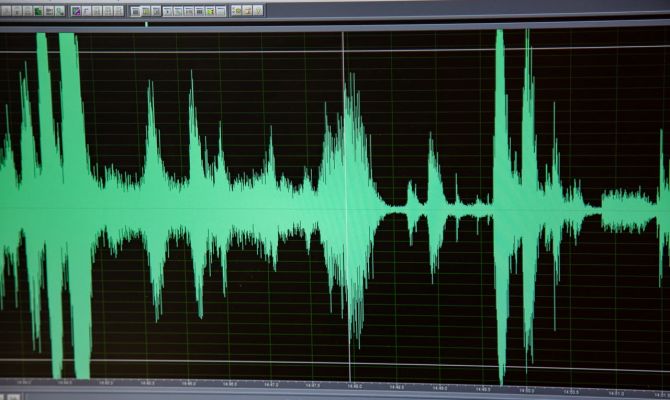
Task: Click the first icon of the rightmost toolbar group
Action: click(237, 11)
